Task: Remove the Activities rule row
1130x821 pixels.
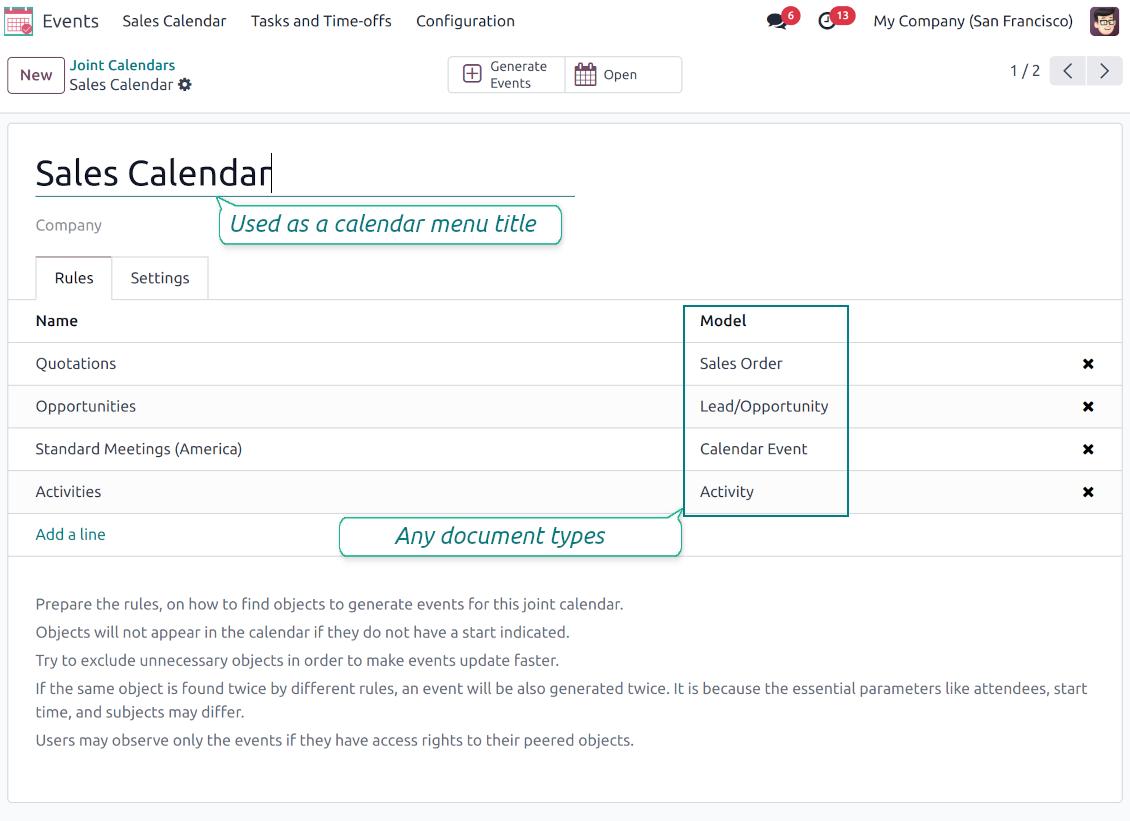Action: click(x=1088, y=492)
